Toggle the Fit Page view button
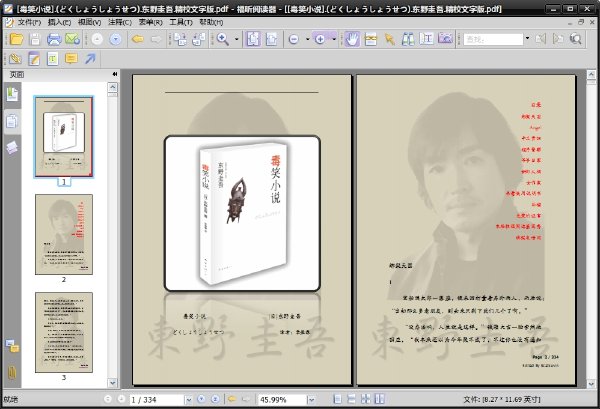Image resolution: width=600 pixels, height=409 pixels. (253, 39)
